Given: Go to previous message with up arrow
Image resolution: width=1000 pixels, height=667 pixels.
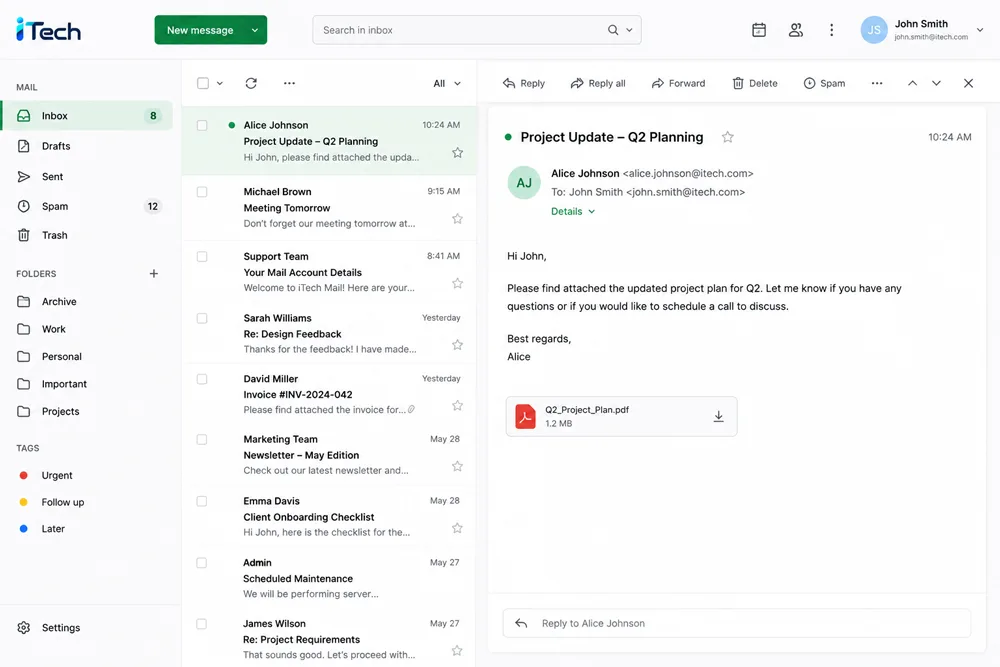Looking at the screenshot, I should tap(913, 83).
